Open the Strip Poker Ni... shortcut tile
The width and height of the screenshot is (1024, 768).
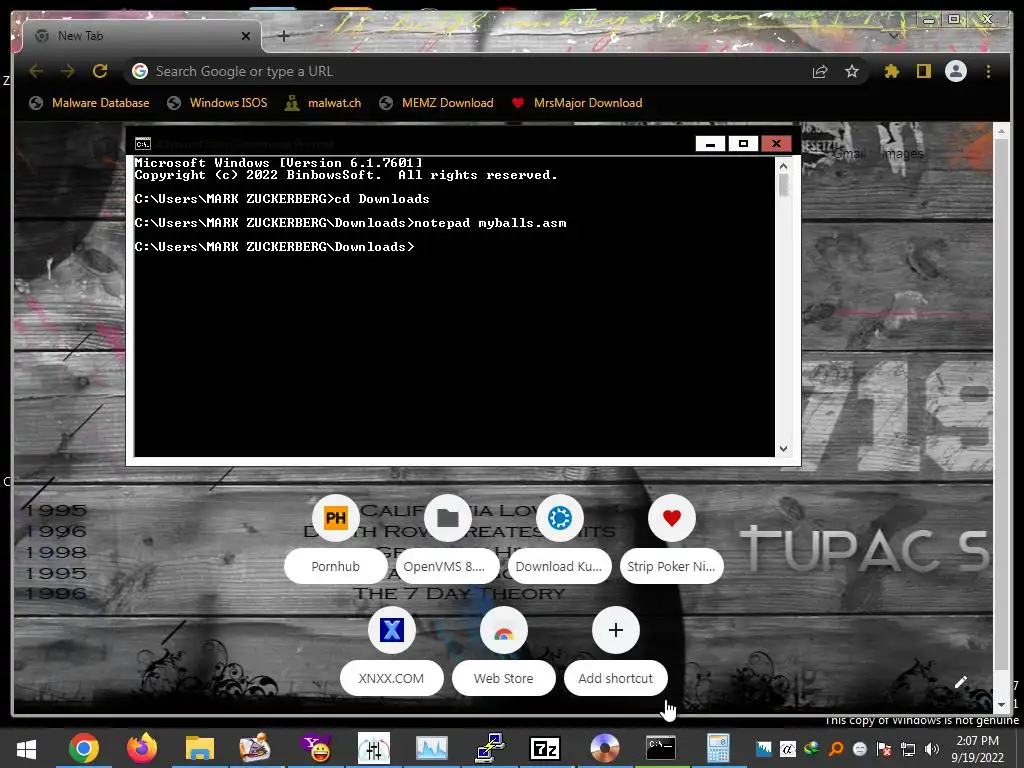click(671, 539)
